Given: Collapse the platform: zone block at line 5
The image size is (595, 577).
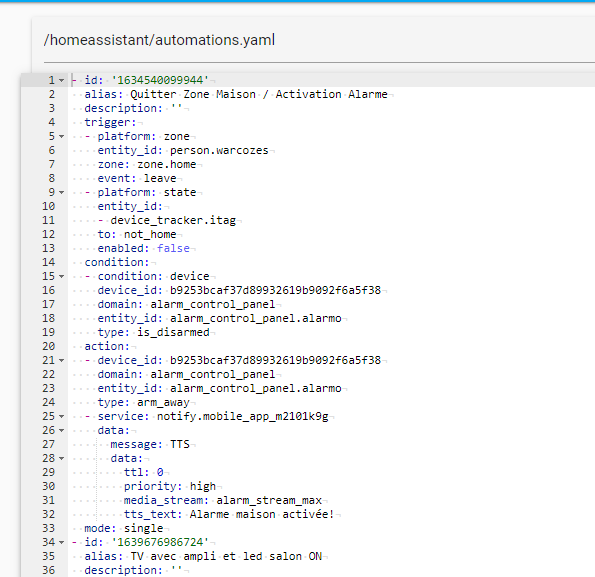Looking at the screenshot, I should [61, 137].
